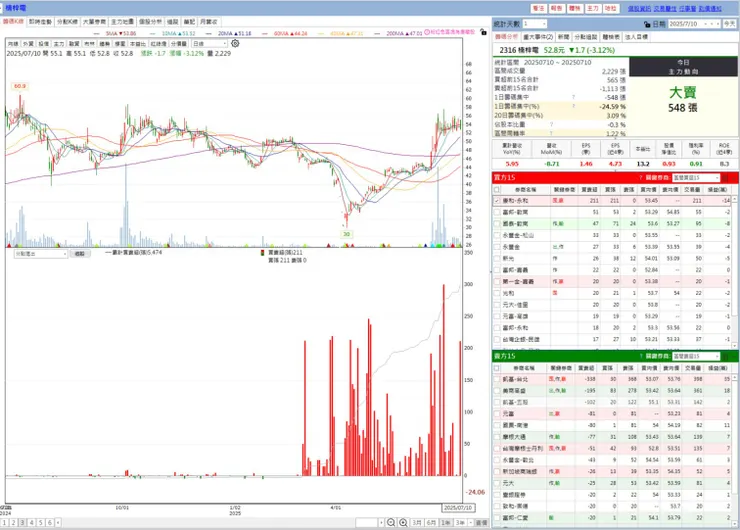Open key-broker dropdown in 買方15 header
The width and height of the screenshot is (740, 530).
696,178
